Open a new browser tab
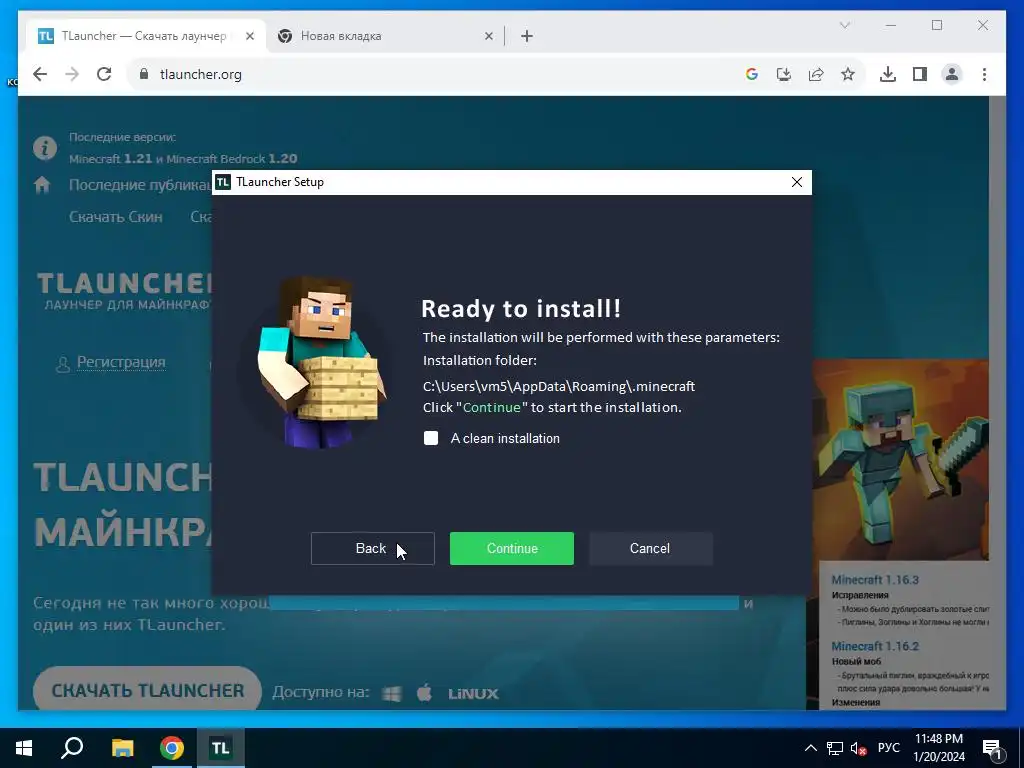 (x=527, y=36)
